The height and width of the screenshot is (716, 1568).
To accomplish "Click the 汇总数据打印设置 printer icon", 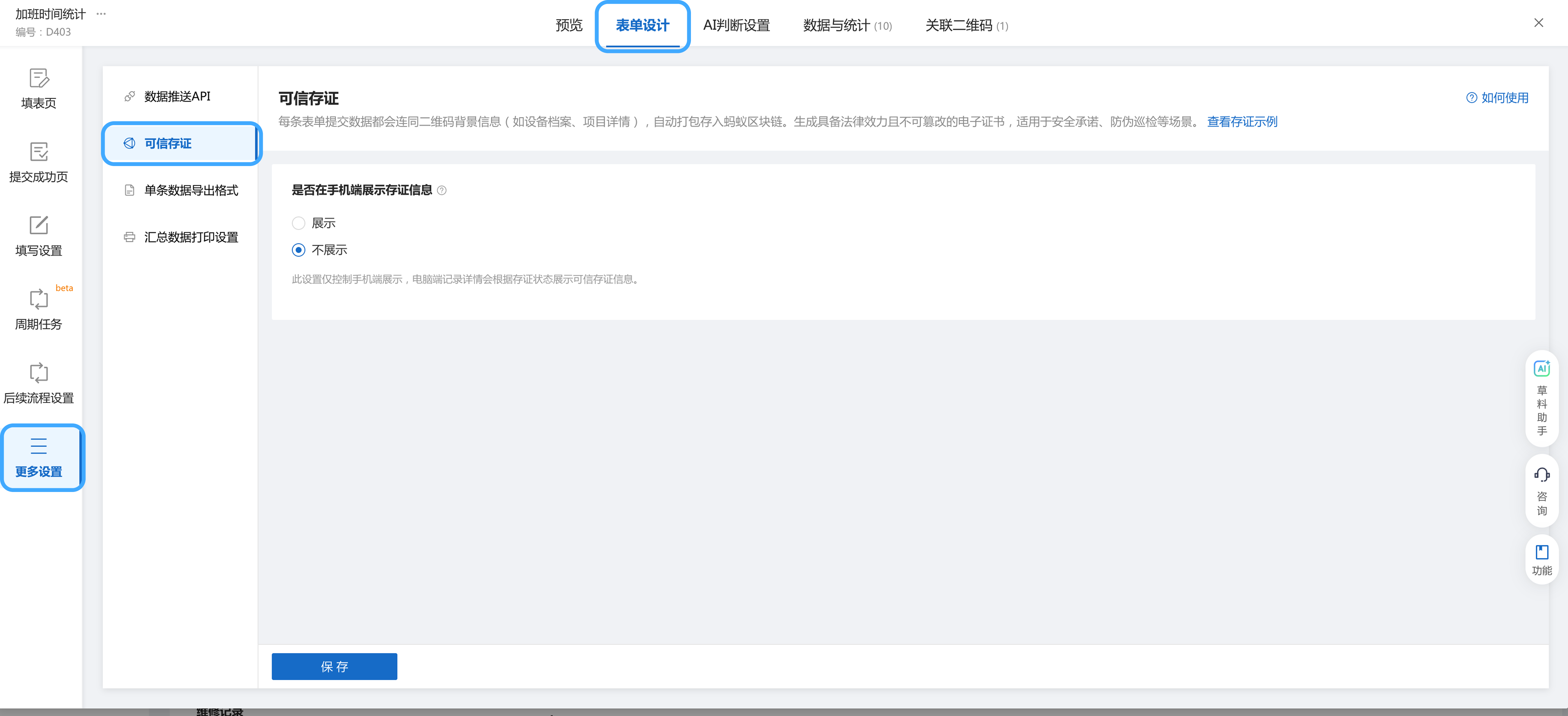I will point(130,237).
